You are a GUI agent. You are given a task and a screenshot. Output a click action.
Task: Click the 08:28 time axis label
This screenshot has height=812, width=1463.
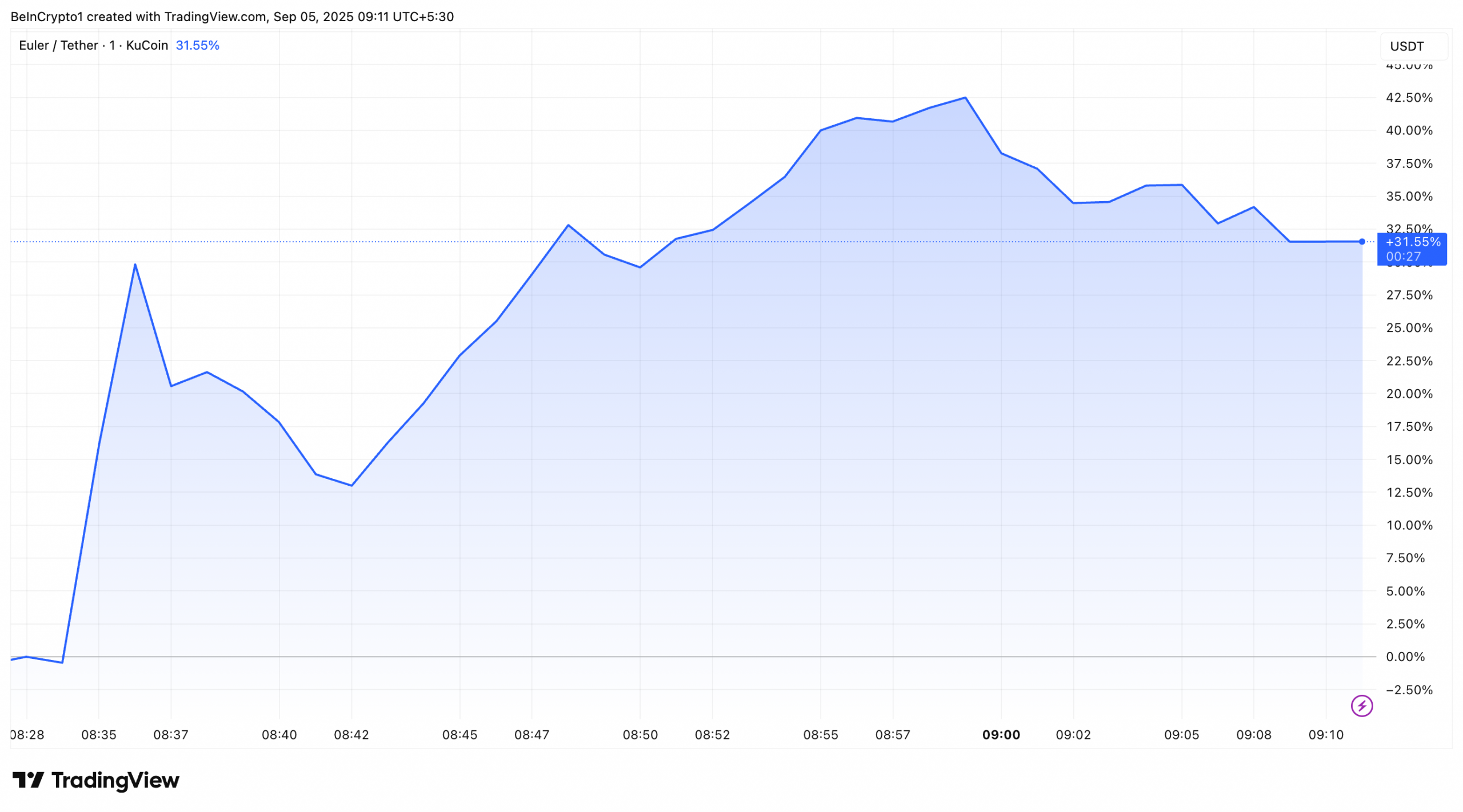27,735
